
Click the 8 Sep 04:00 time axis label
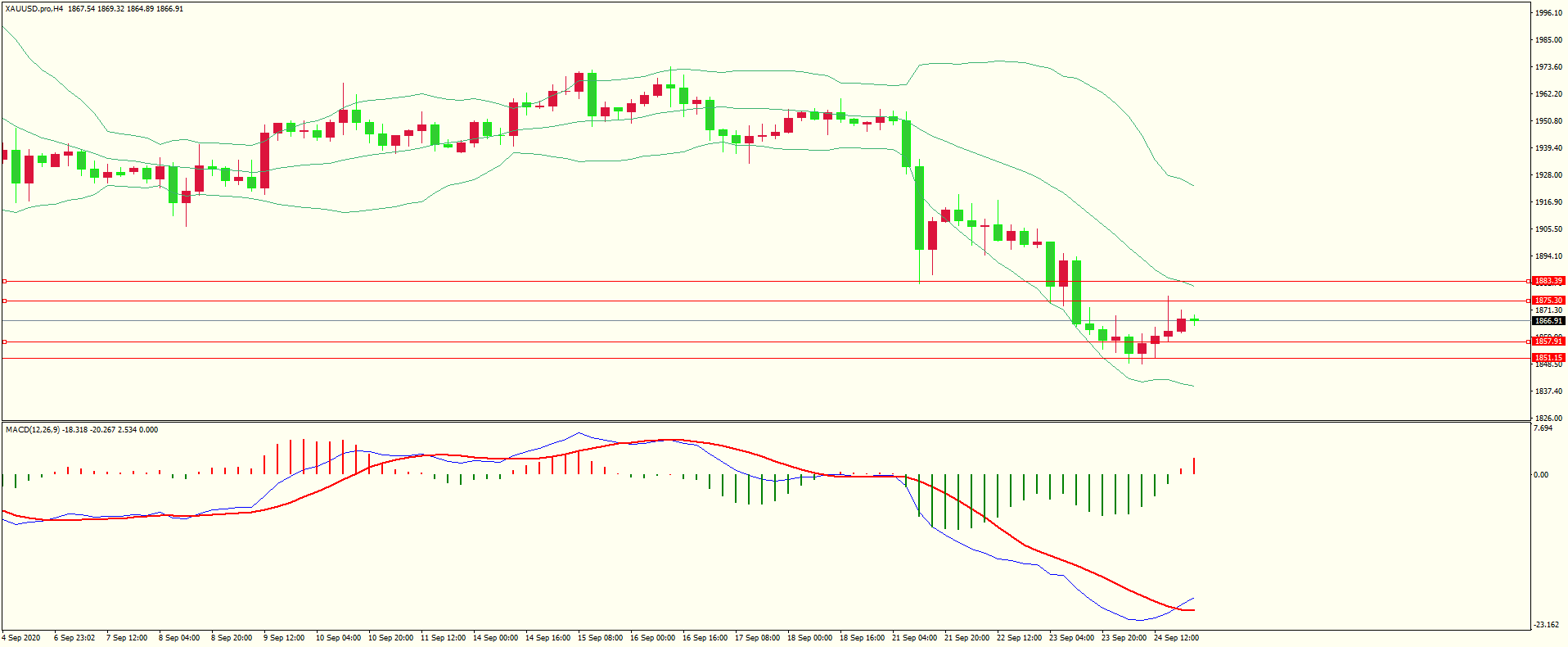pyautogui.click(x=179, y=638)
